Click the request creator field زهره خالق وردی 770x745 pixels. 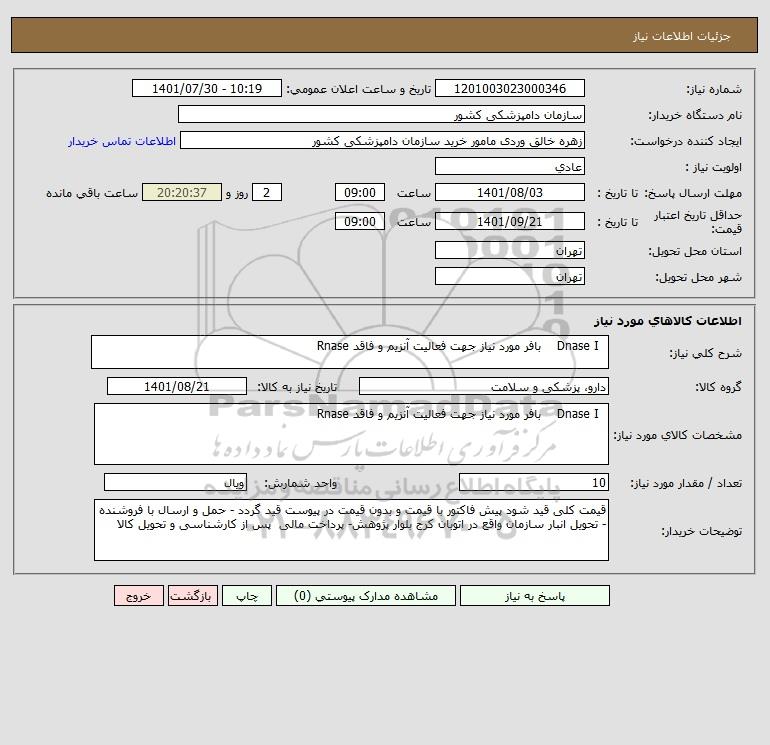(383, 140)
